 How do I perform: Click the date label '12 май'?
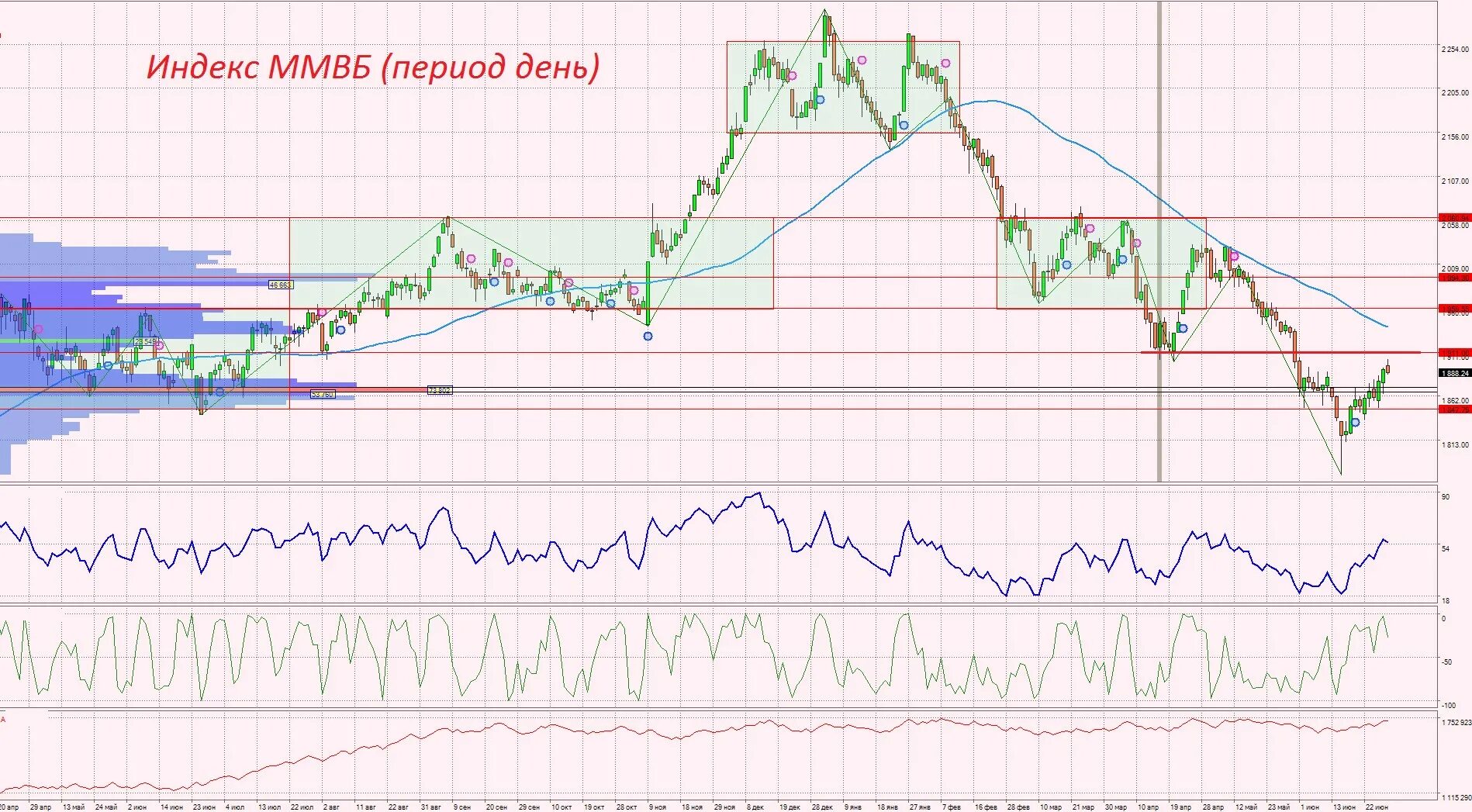(1246, 807)
